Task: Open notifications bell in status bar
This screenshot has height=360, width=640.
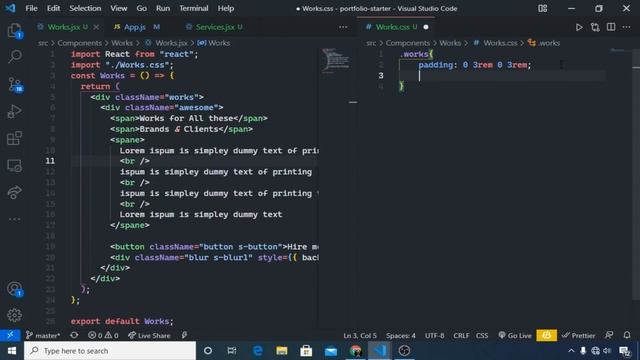Action: coord(627,335)
